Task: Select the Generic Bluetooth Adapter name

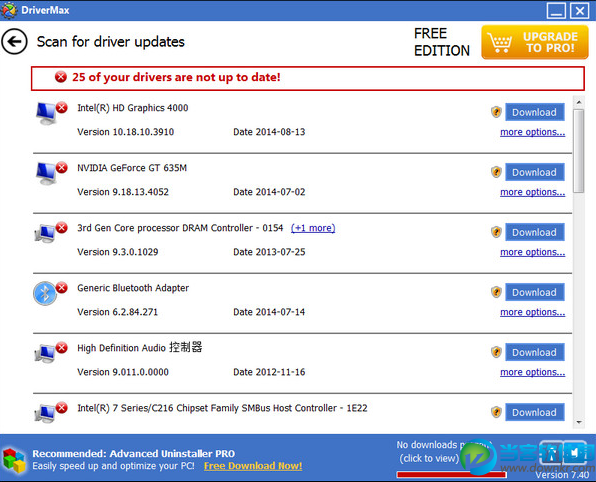Action: pos(133,288)
